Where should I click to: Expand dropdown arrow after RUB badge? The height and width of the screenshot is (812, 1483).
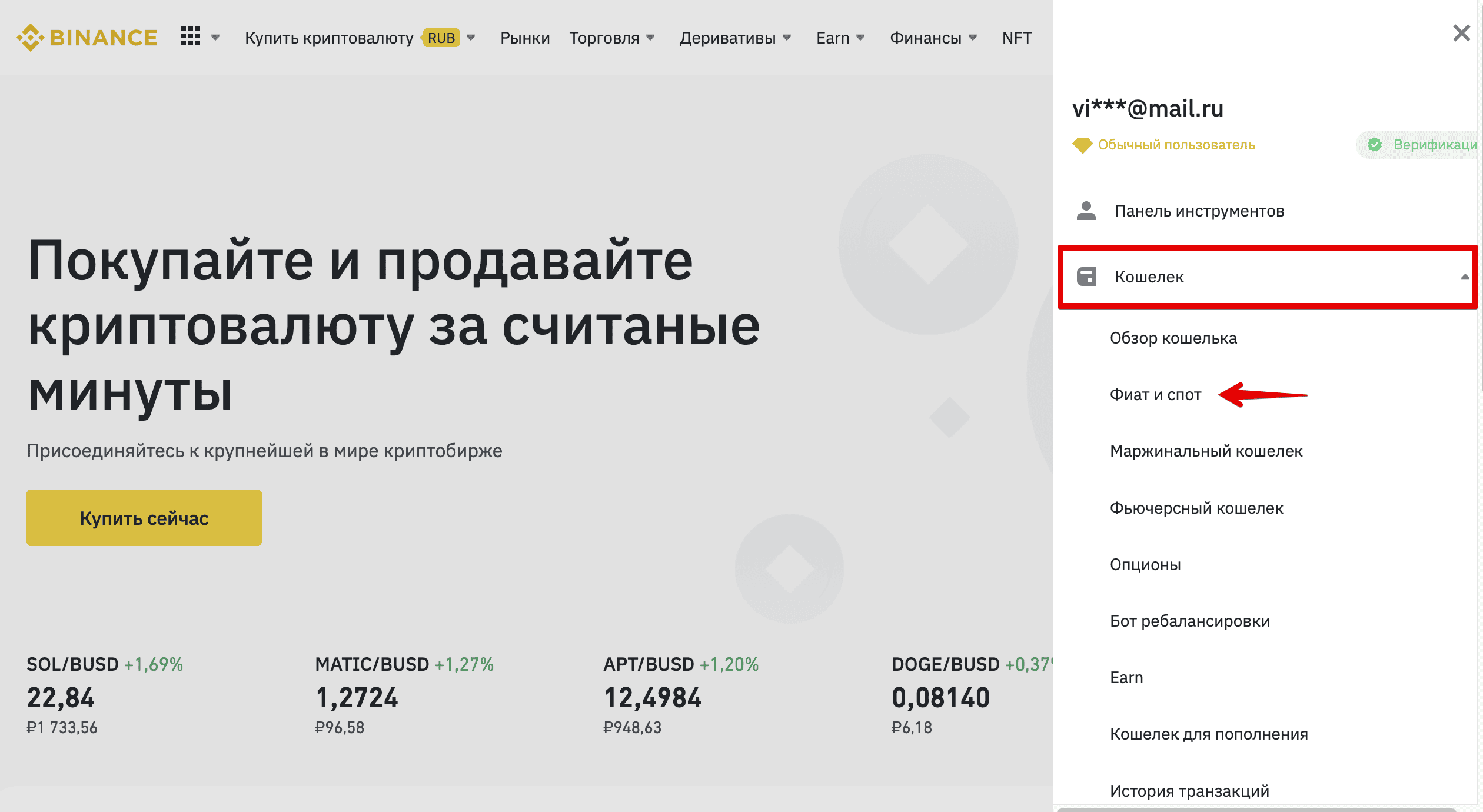click(x=471, y=38)
